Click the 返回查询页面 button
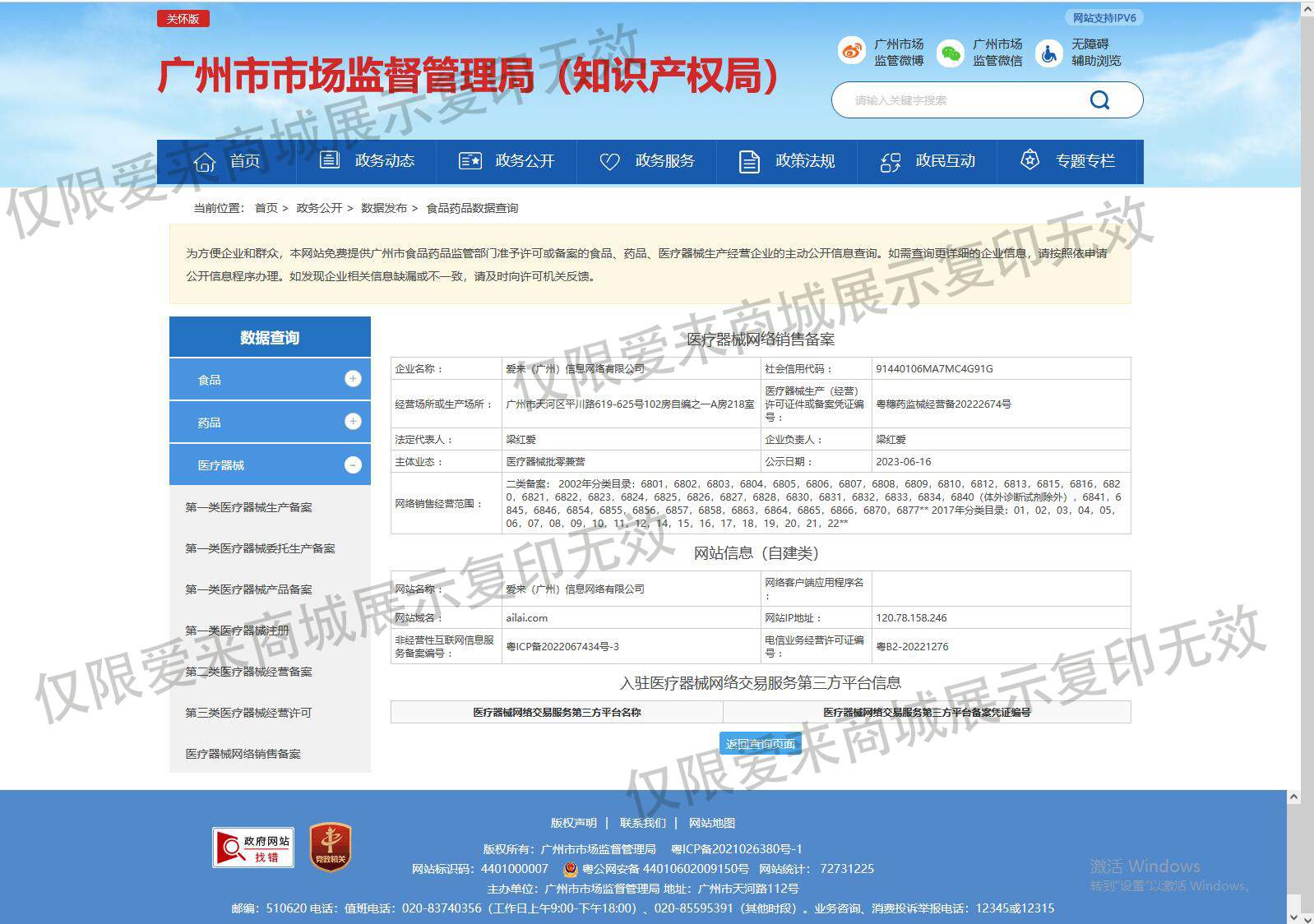 [761, 744]
